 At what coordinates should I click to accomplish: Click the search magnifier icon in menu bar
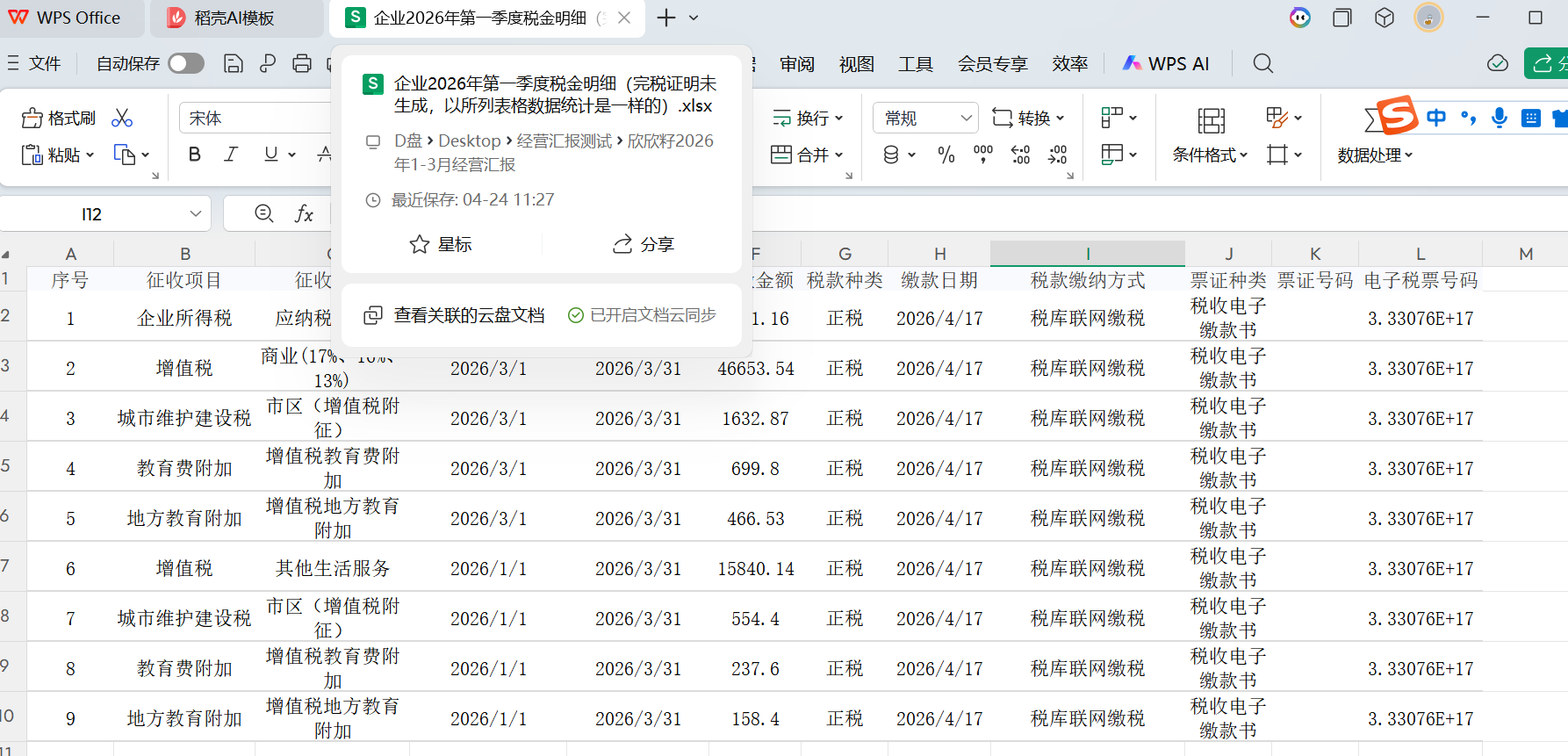click(x=1263, y=63)
